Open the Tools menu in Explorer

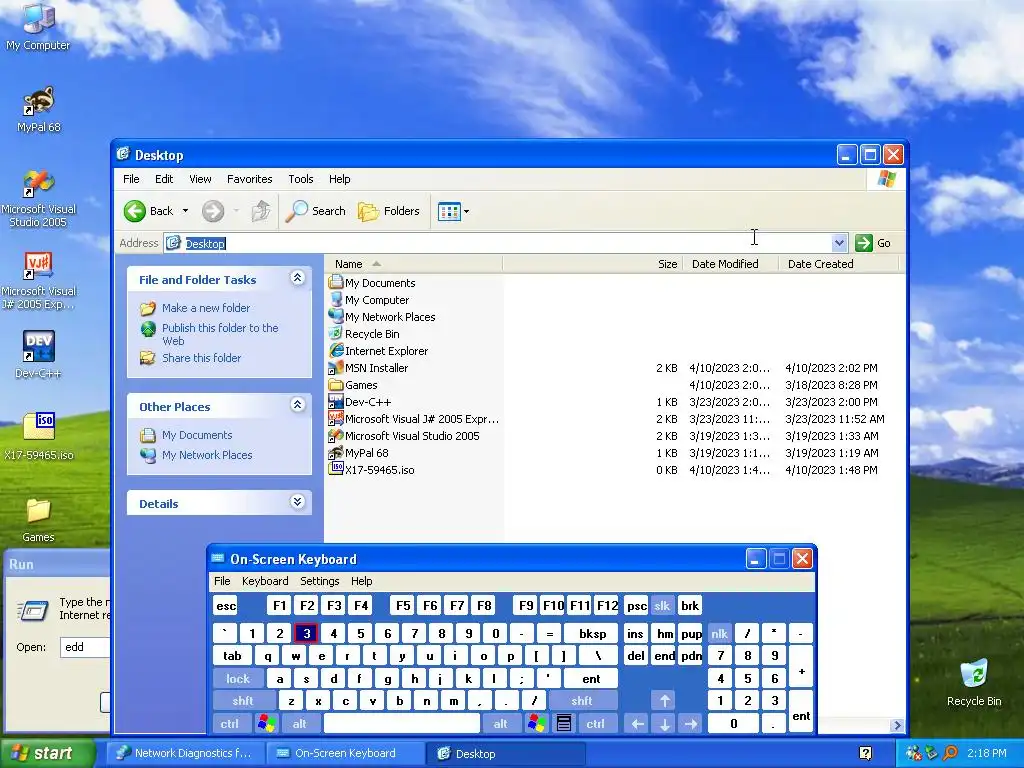coord(301,179)
